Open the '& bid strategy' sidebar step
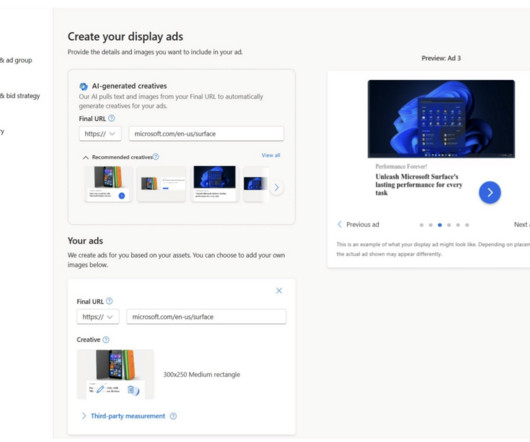The height and width of the screenshot is (442, 530). [20, 96]
